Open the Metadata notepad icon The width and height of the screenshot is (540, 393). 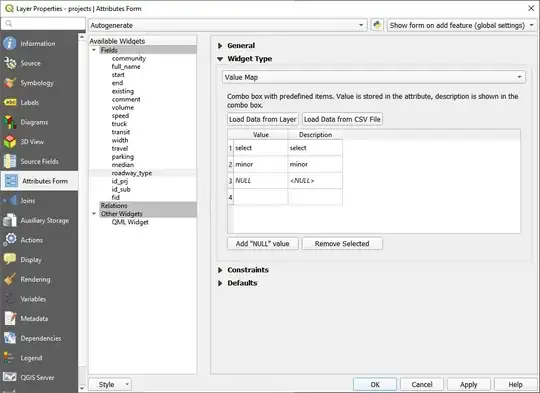10,319
